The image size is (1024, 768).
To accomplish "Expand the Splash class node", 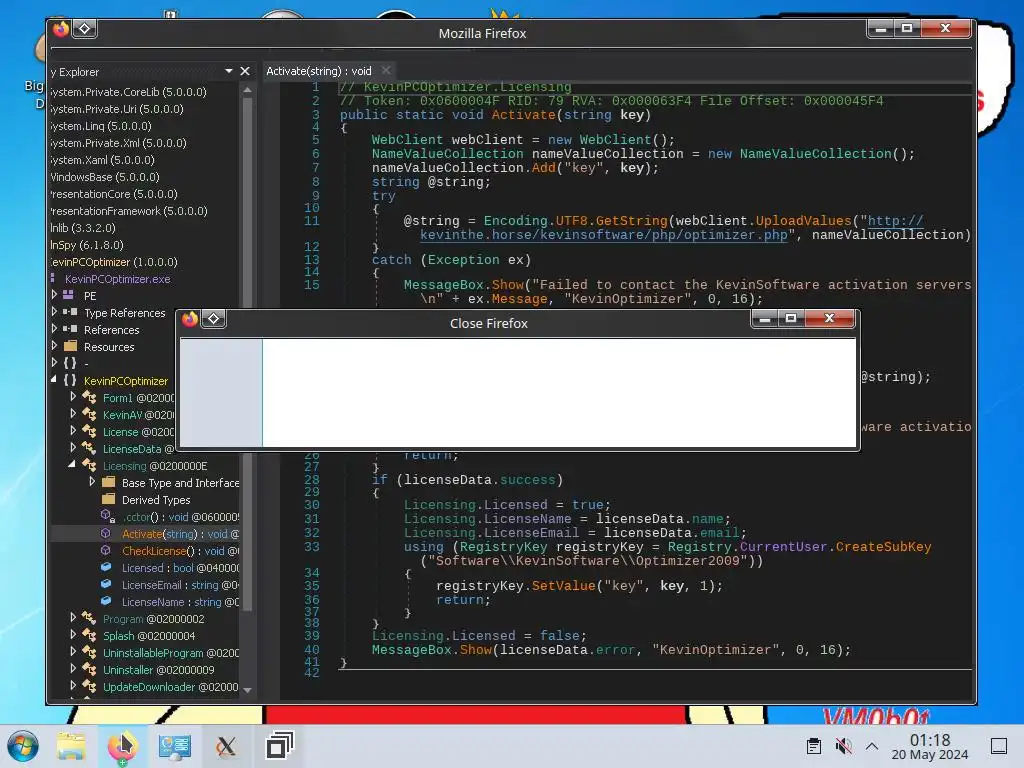I will 73,635.
